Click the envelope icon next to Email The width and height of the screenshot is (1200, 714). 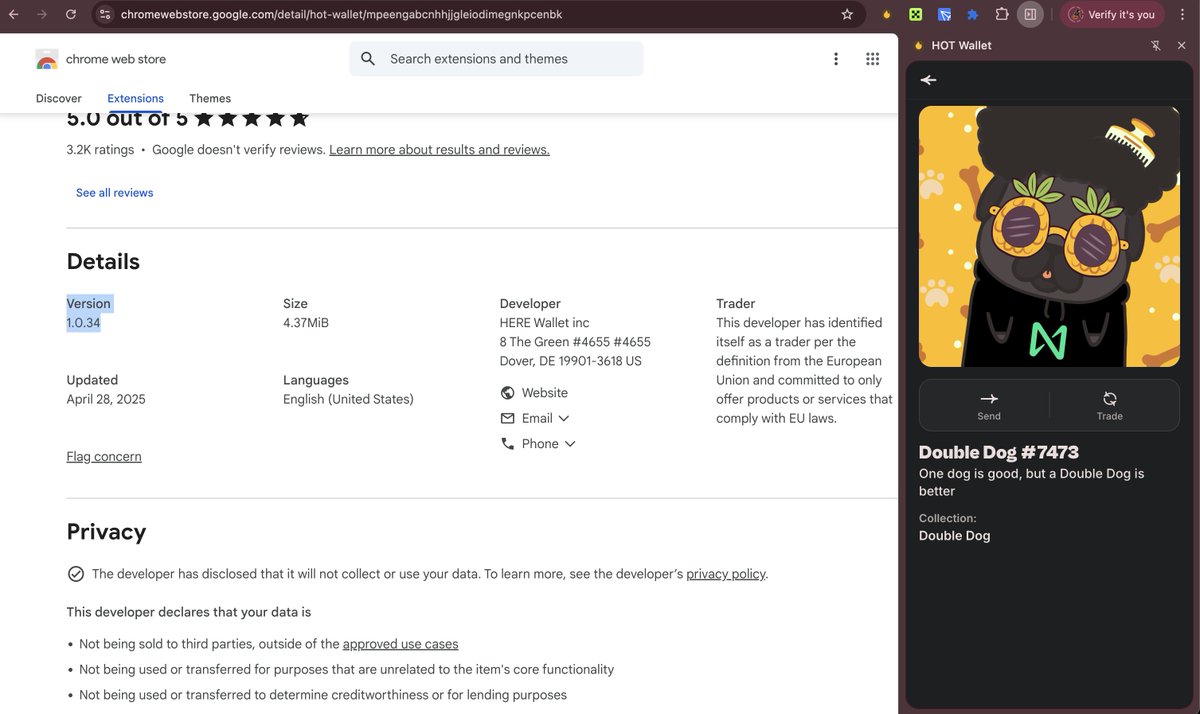click(x=508, y=418)
